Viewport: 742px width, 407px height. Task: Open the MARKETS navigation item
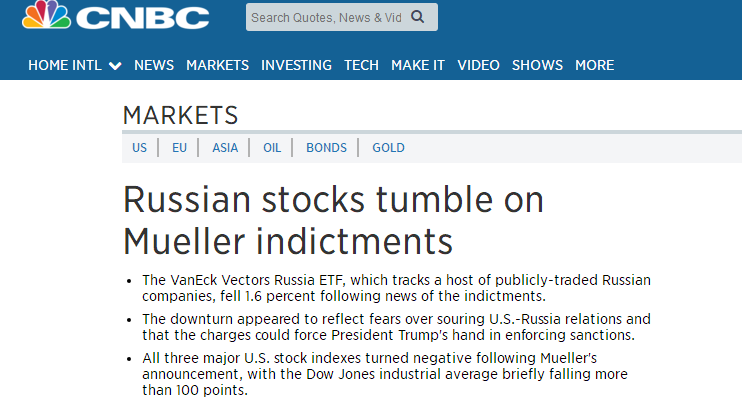217,65
